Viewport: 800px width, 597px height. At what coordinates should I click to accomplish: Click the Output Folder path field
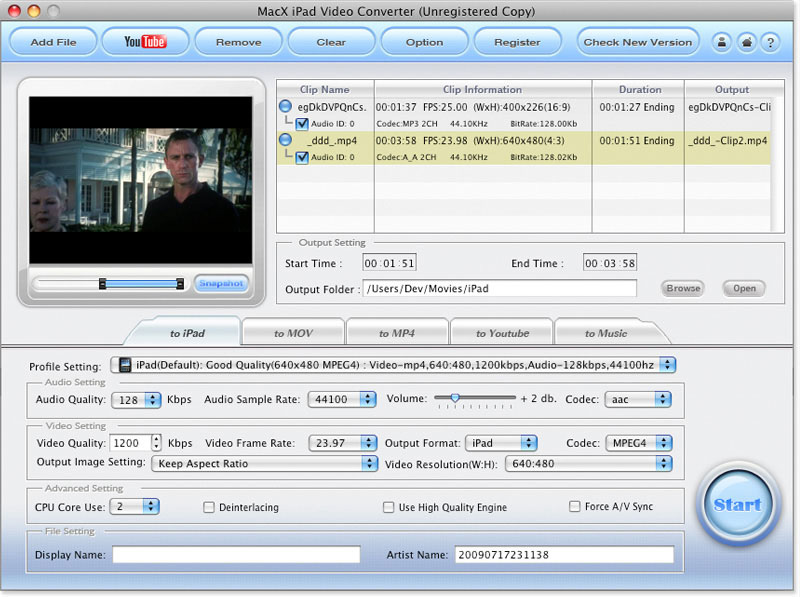click(x=499, y=289)
